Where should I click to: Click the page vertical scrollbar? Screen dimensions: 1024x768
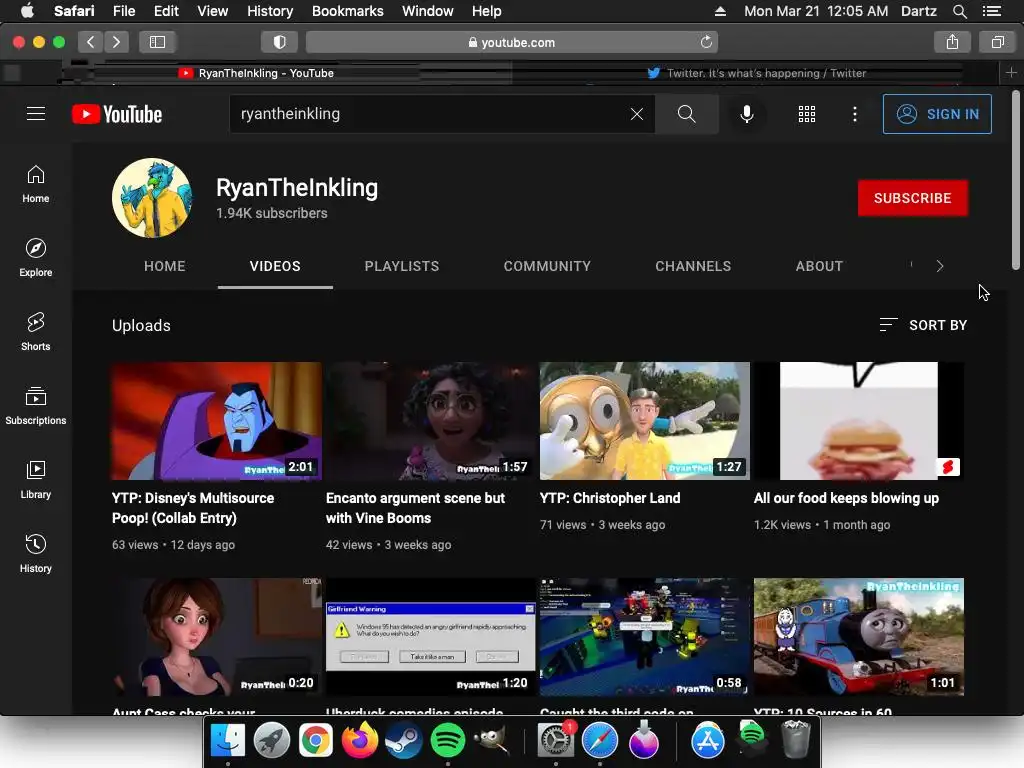(x=1016, y=180)
